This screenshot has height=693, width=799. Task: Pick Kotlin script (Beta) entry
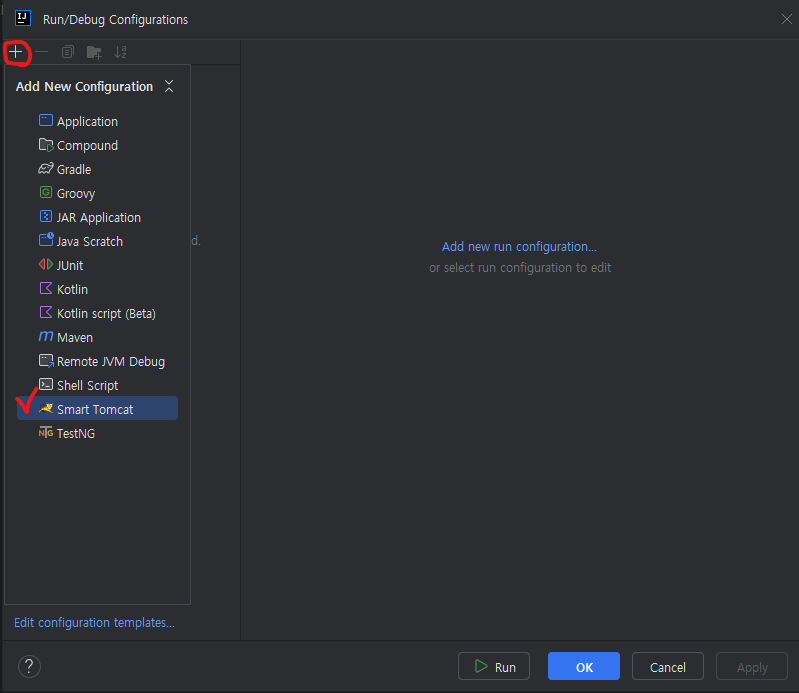[x=97, y=313]
